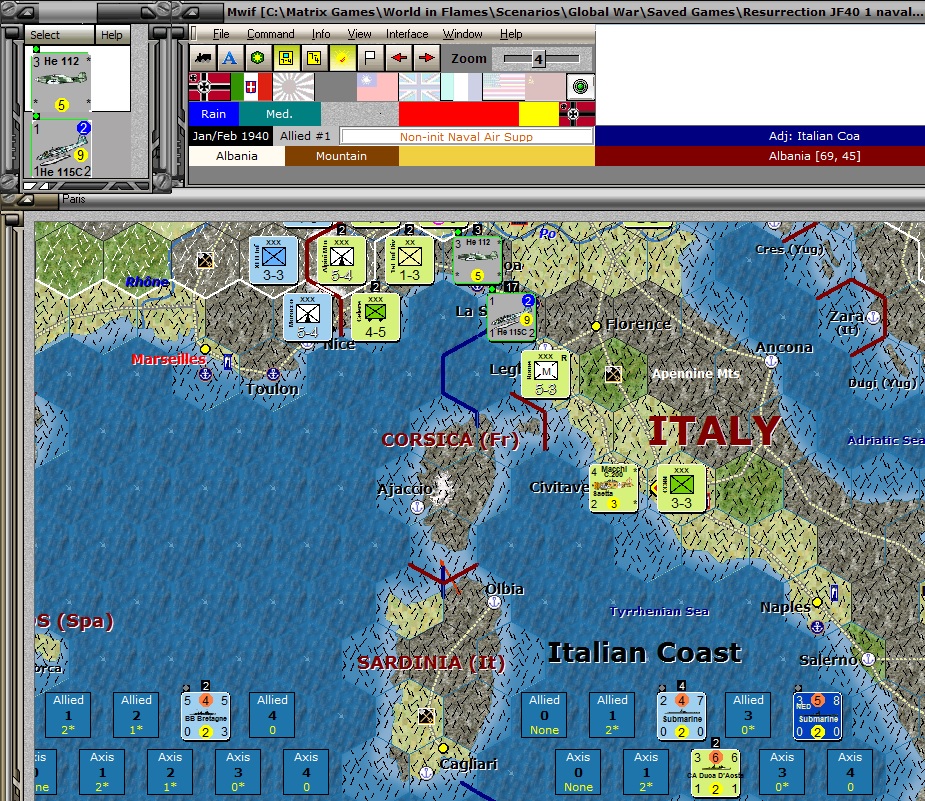Toggle the yellow stacked-number toolbar icon
Image resolution: width=925 pixels, height=801 pixels.
coord(314,58)
